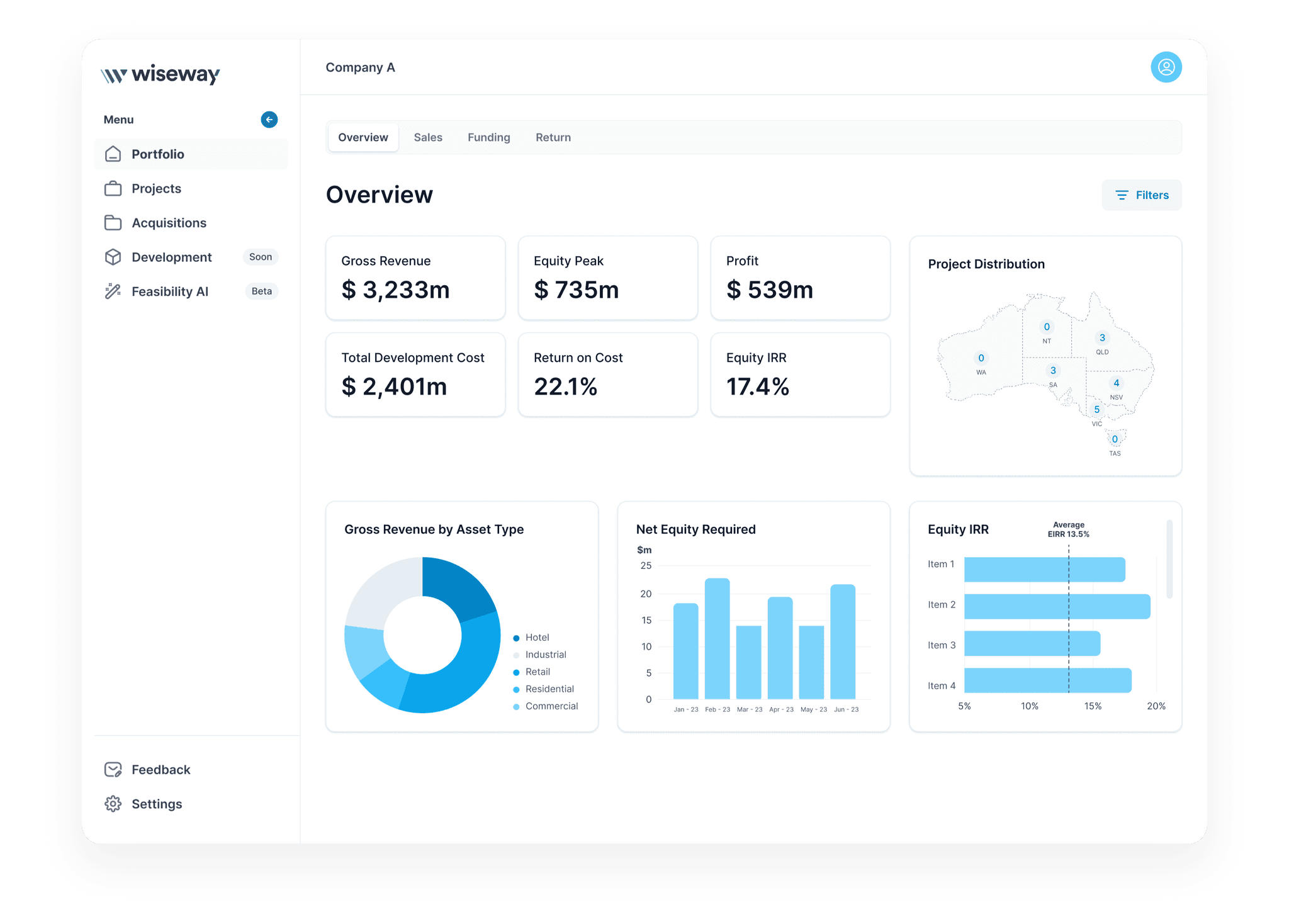Image resolution: width=1289 pixels, height=924 pixels.
Task: Click the Feedback mail icon
Action: (113, 770)
